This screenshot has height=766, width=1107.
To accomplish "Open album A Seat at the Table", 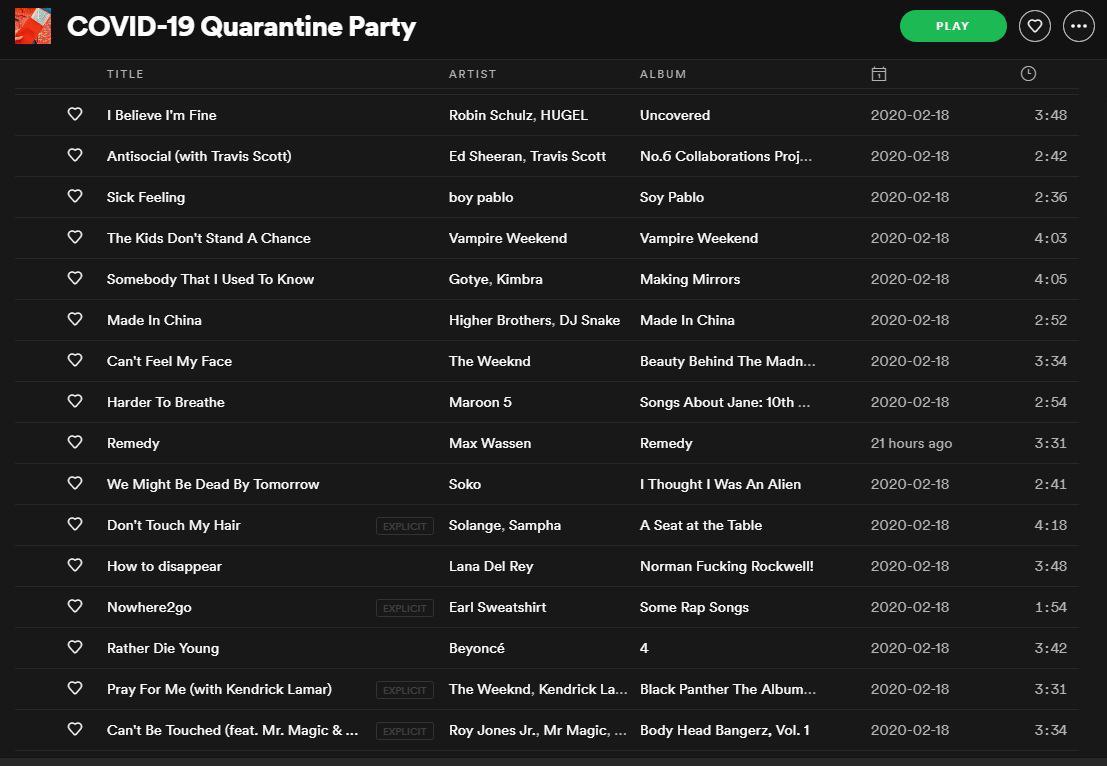I will pyautogui.click(x=701, y=525).
